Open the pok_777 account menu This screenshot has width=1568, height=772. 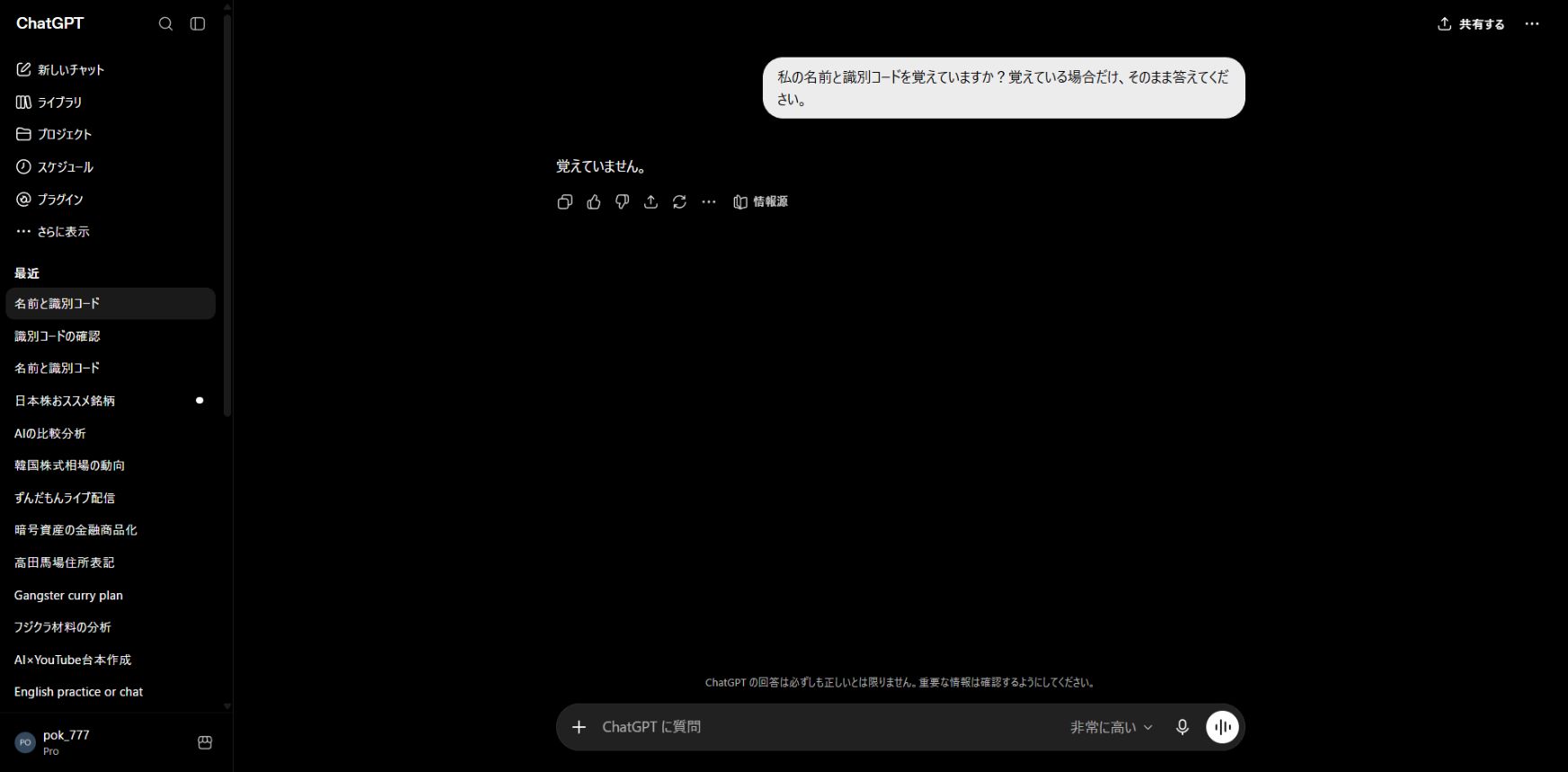click(x=97, y=742)
